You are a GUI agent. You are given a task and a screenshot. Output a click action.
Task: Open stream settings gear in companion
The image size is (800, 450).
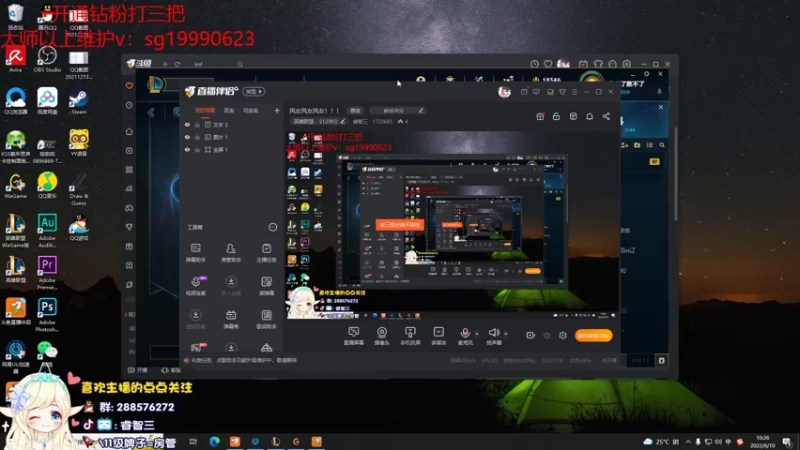click(563, 335)
